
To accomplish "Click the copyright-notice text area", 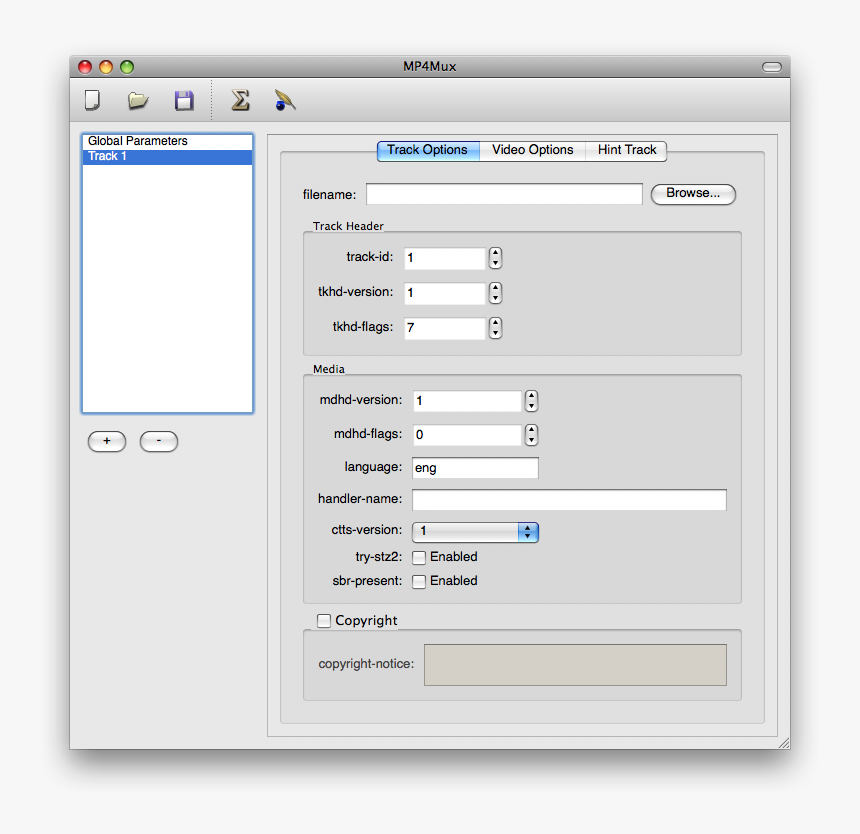I will tap(575, 665).
